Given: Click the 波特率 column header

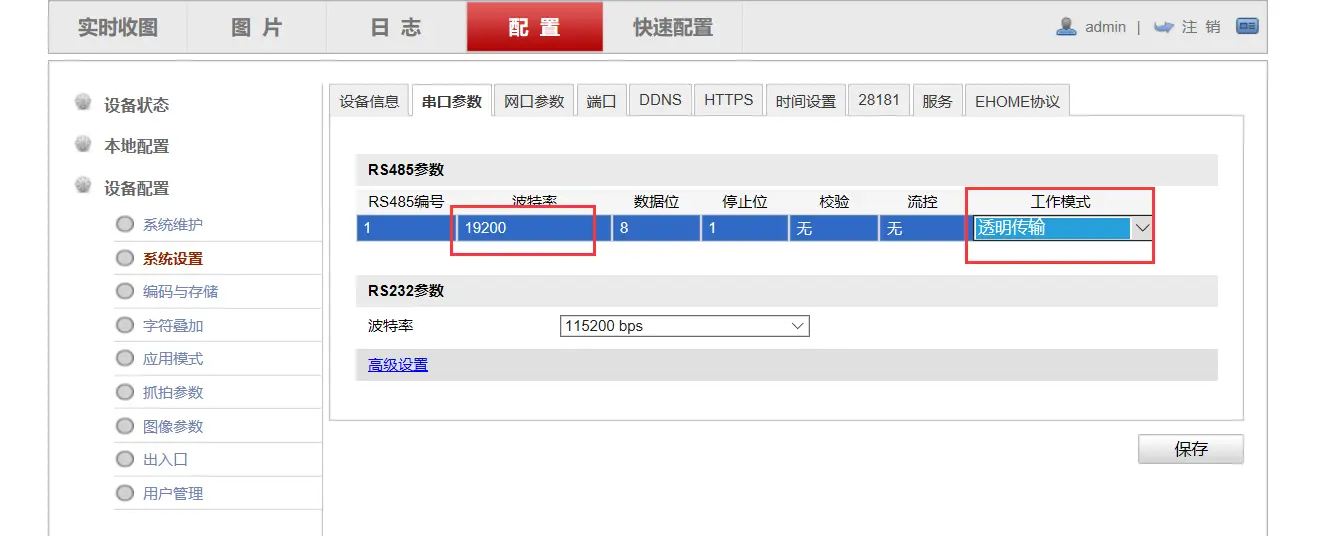Looking at the screenshot, I should tap(534, 201).
